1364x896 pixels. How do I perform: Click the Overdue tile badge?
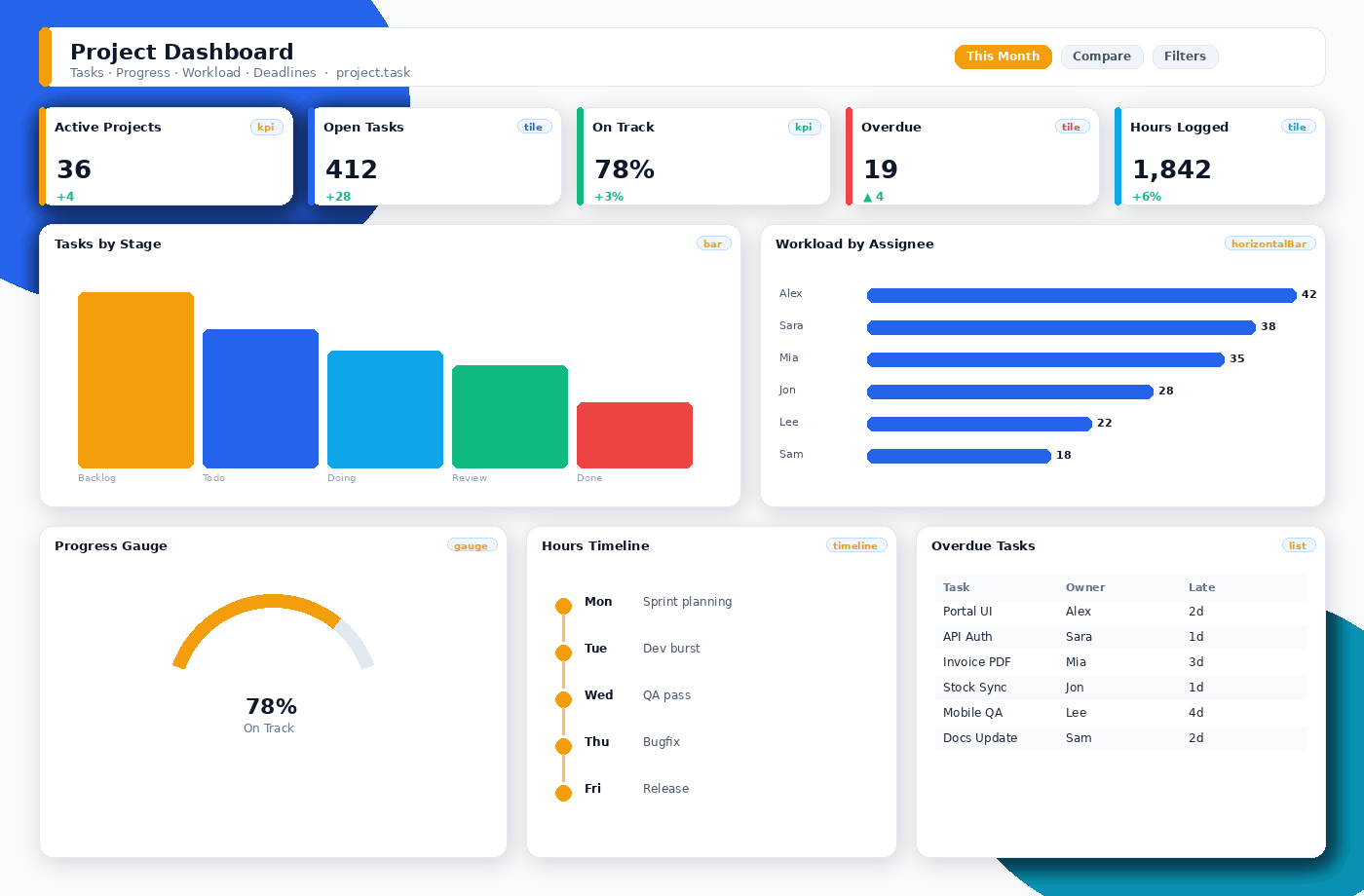tap(1071, 127)
